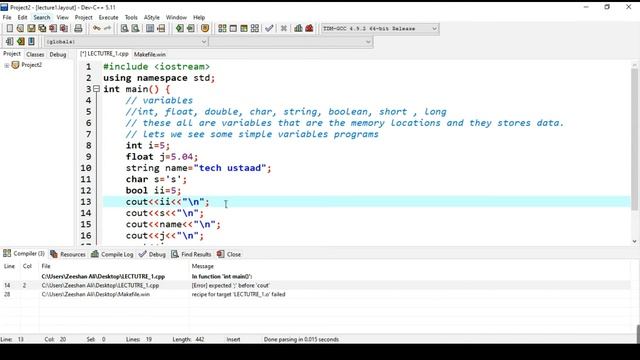The height and width of the screenshot is (360, 640).
Task: Switch to the Makefile.win editor tab
Action: pos(150,54)
